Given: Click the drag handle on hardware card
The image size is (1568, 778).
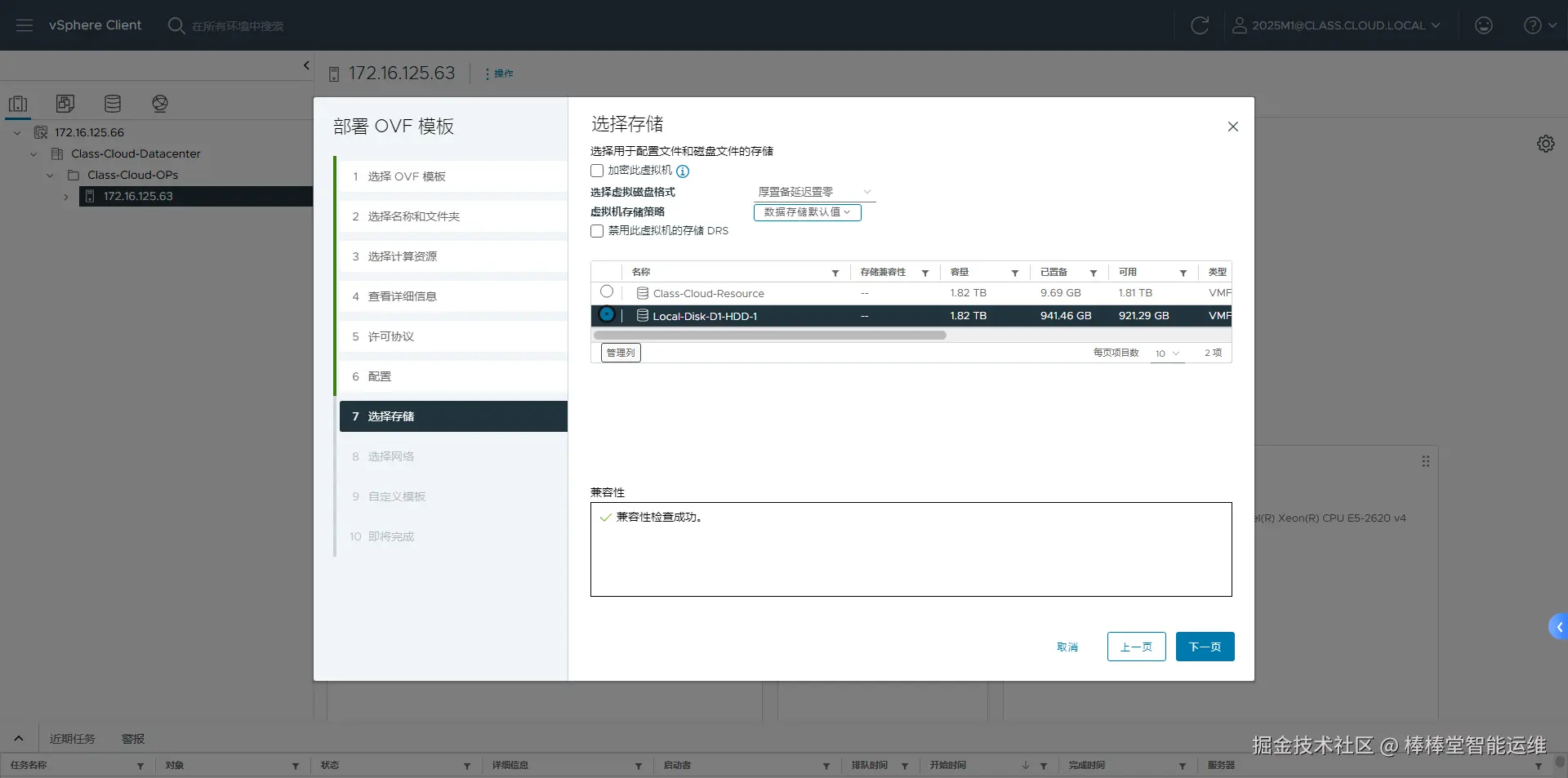Looking at the screenshot, I should [1426, 461].
